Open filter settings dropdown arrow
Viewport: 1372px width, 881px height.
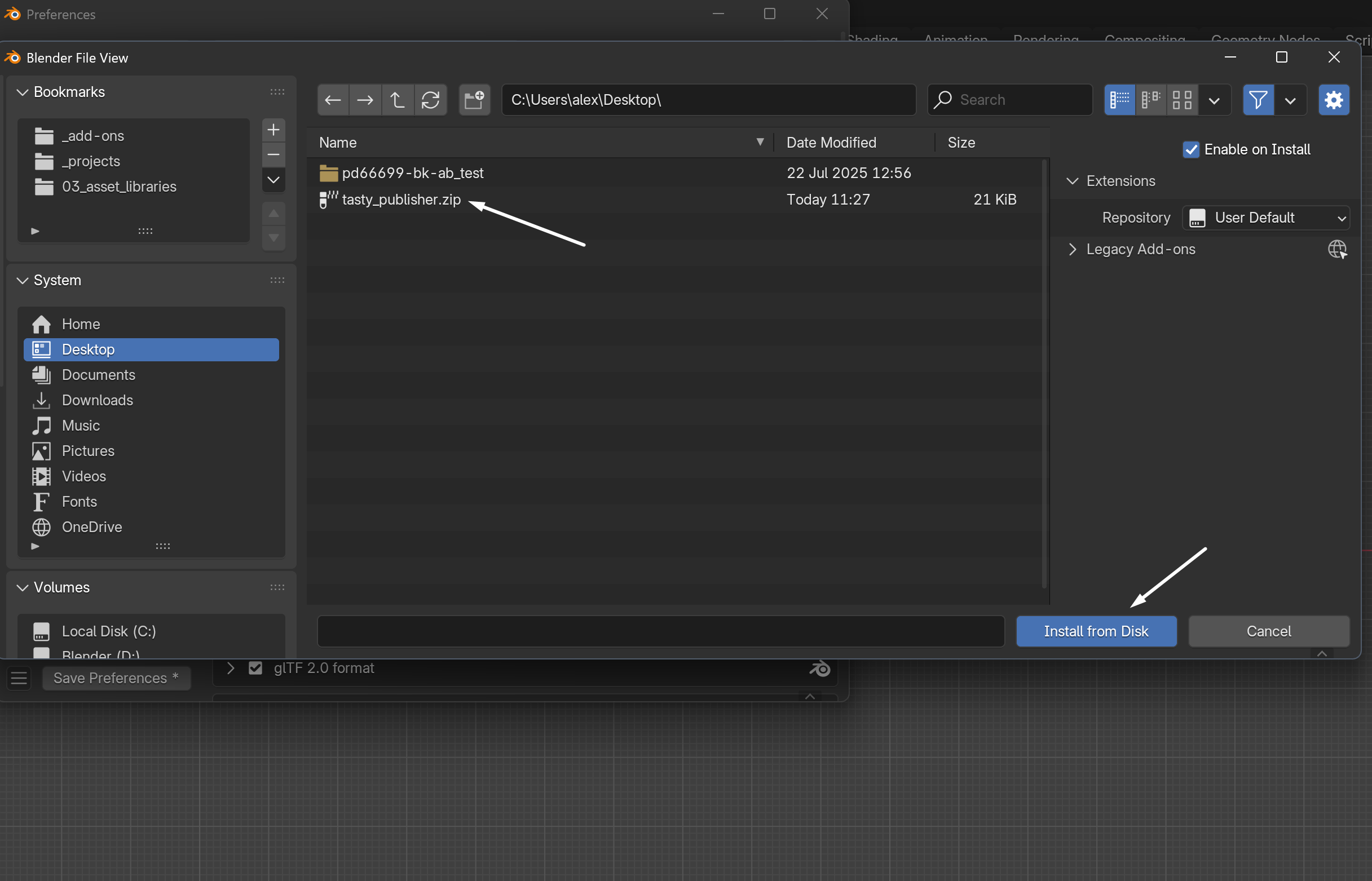click(1290, 100)
